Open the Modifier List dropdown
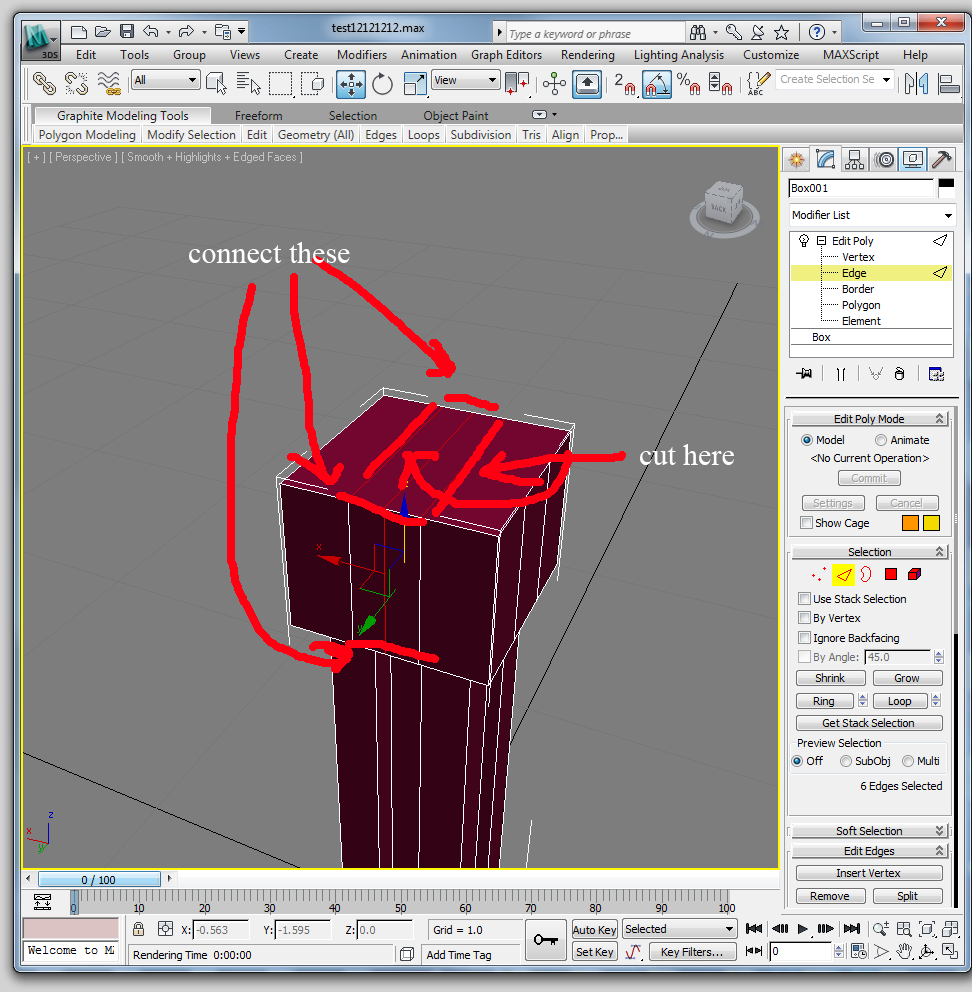Image resolution: width=972 pixels, height=992 pixels. click(870, 215)
